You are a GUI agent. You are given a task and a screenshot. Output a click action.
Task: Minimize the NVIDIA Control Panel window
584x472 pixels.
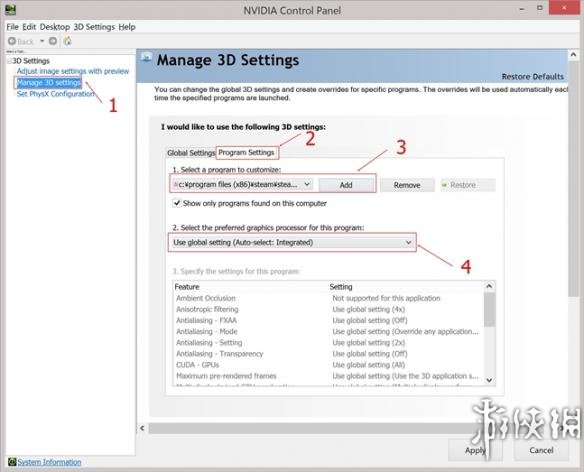coord(522,8)
